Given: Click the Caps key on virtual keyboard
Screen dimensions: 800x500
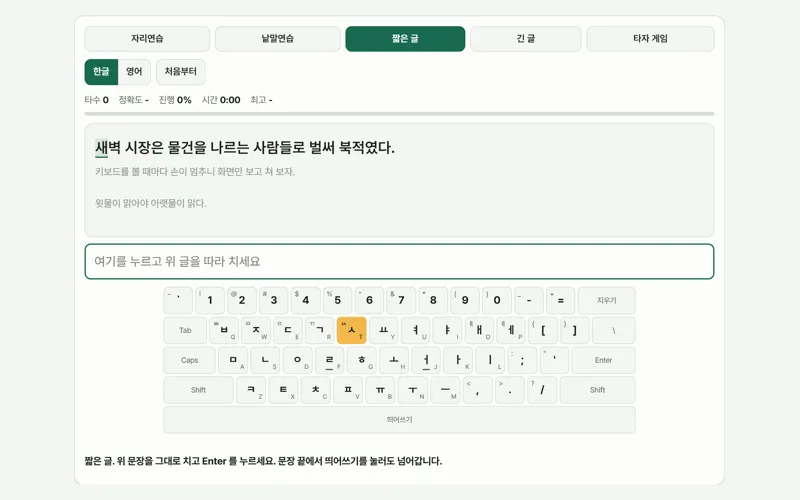Looking at the screenshot, I should (x=189, y=360).
